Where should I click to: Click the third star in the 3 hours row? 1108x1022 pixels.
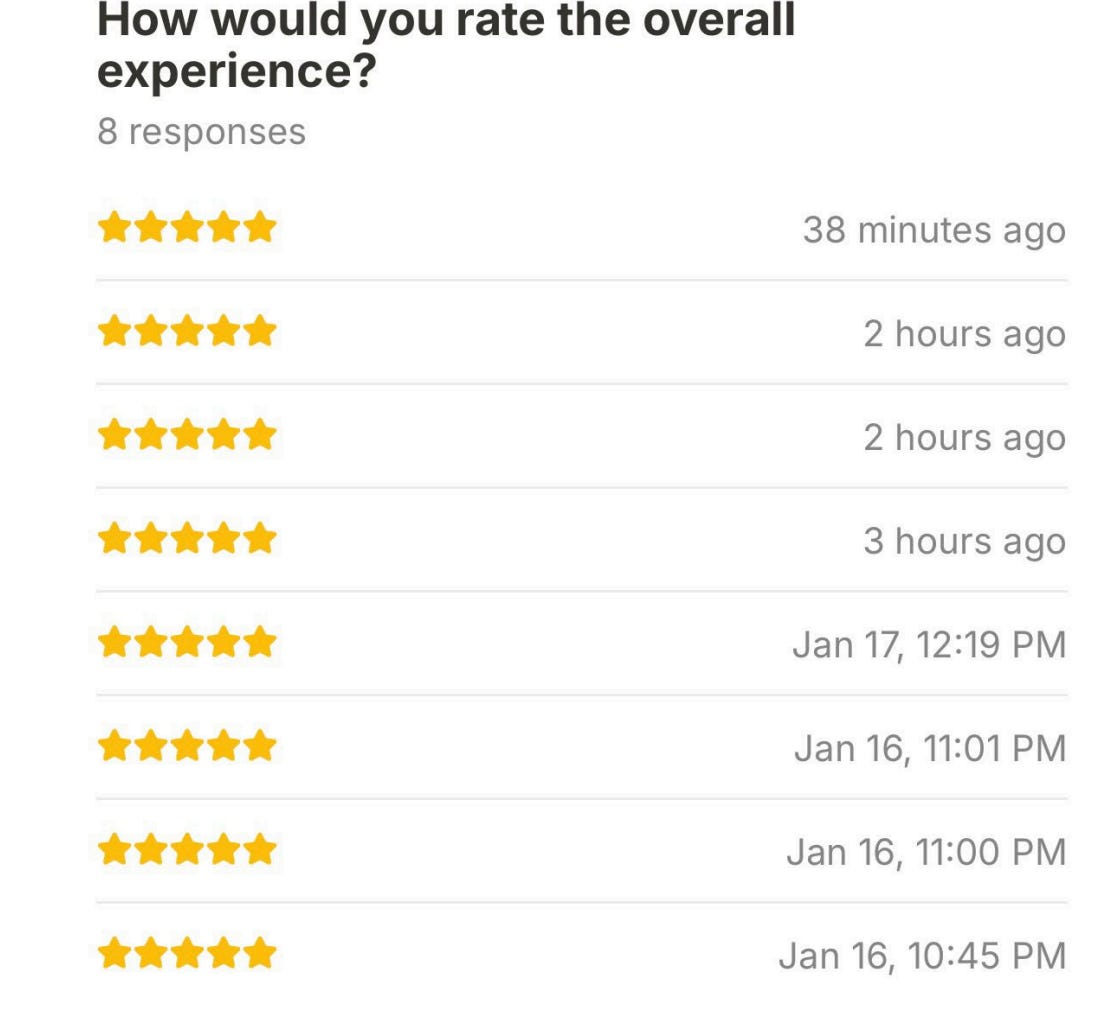tap(187, 538)
